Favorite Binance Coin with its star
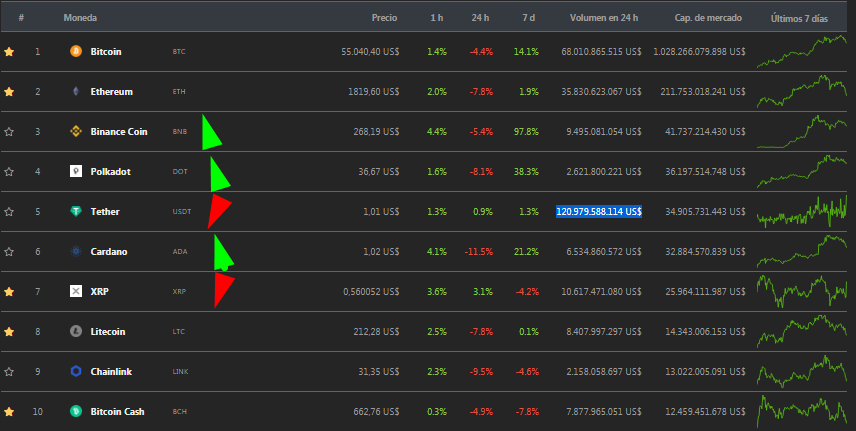 (9, 131)
